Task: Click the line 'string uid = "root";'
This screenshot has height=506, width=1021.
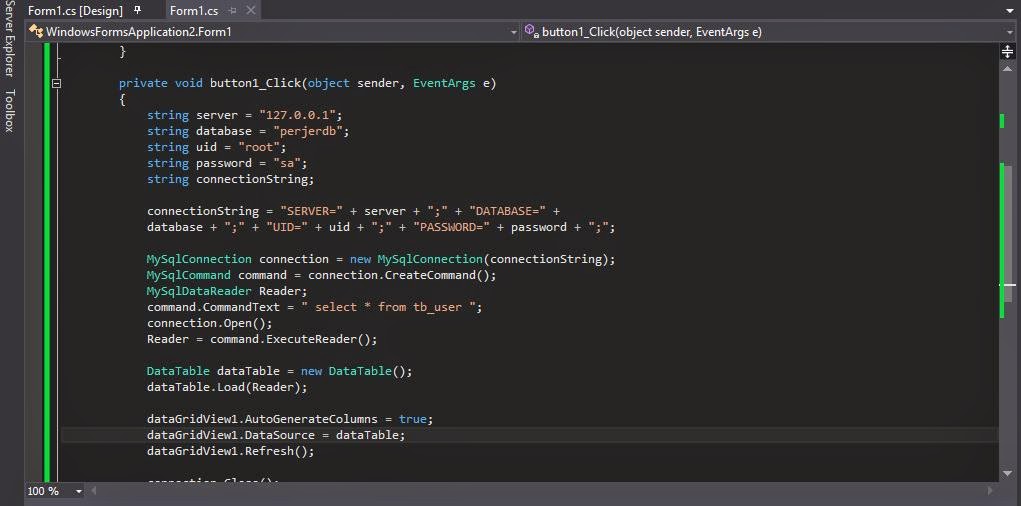Action: point(216,147)
